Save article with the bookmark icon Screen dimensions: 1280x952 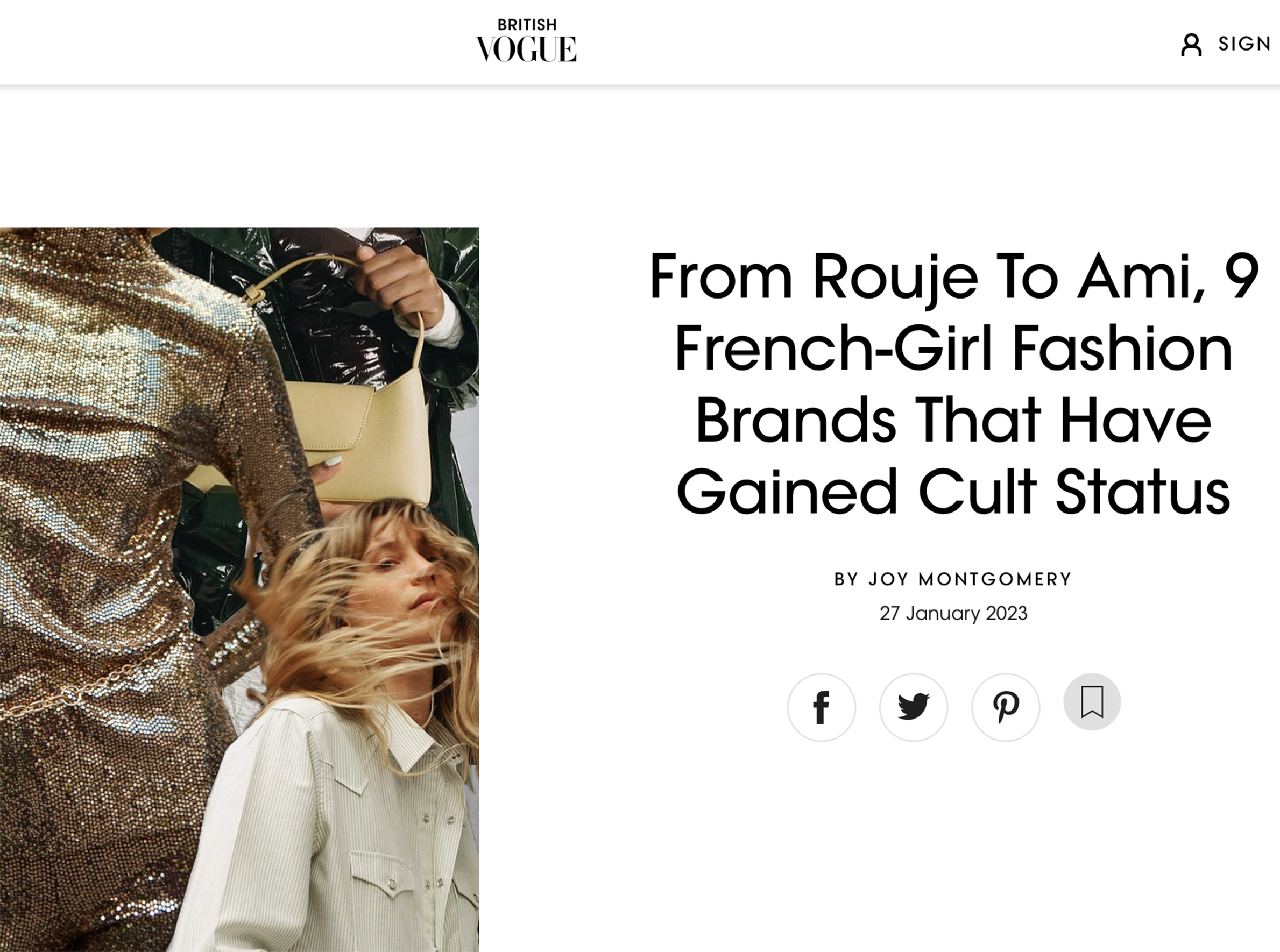pyautogui.click(x=1092, y=701)
